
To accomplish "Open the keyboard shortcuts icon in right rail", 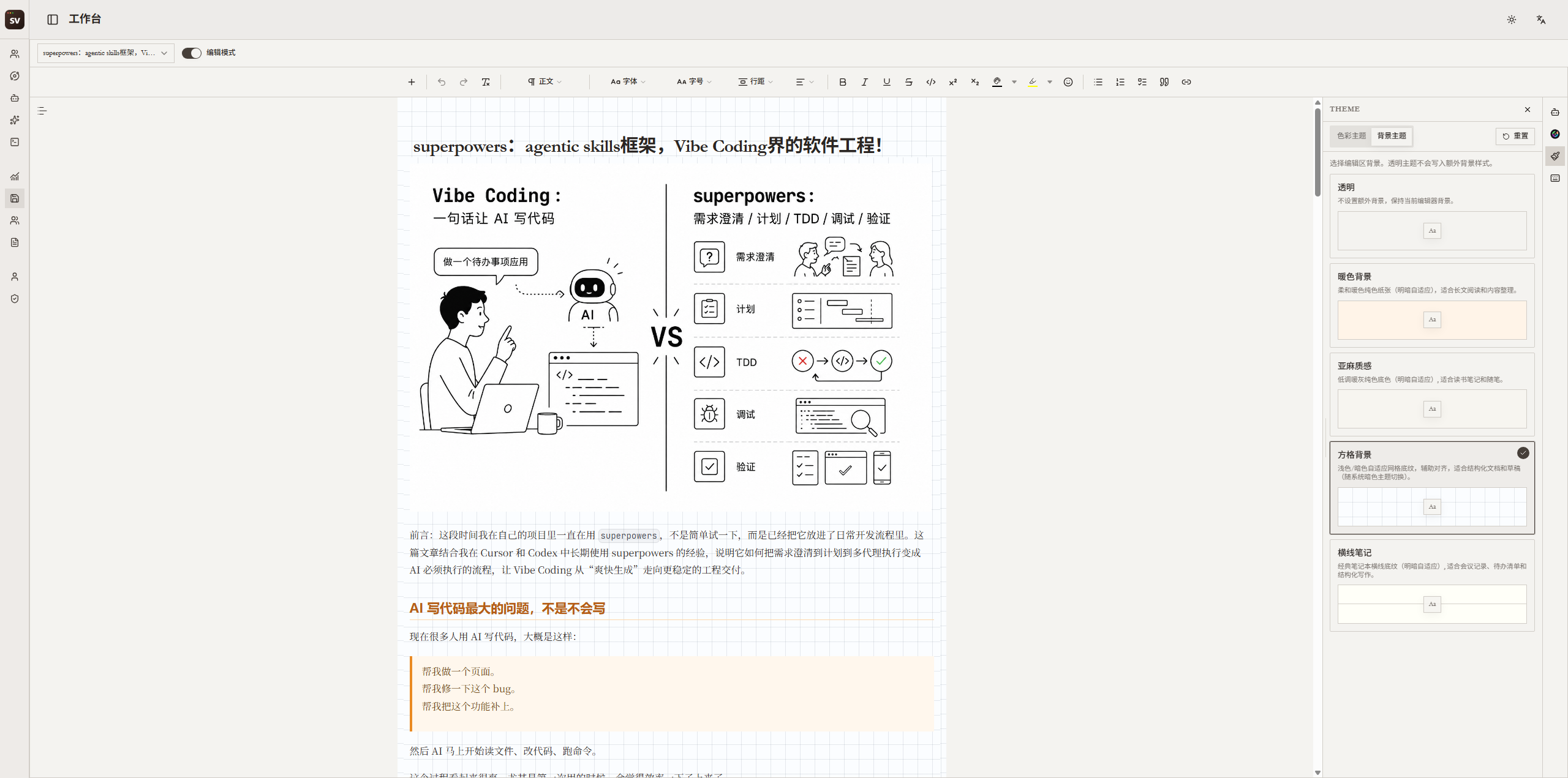I will point(1555,178).
